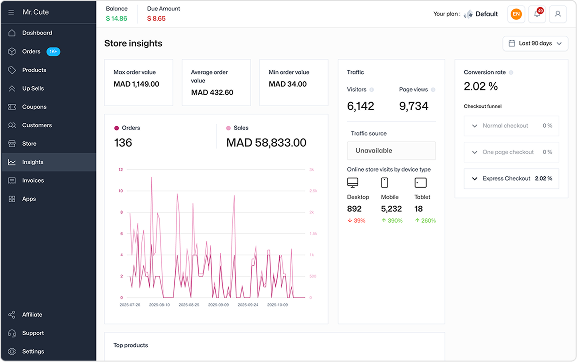
Task: Click the Products tag icon
Action: pos(12,70)
